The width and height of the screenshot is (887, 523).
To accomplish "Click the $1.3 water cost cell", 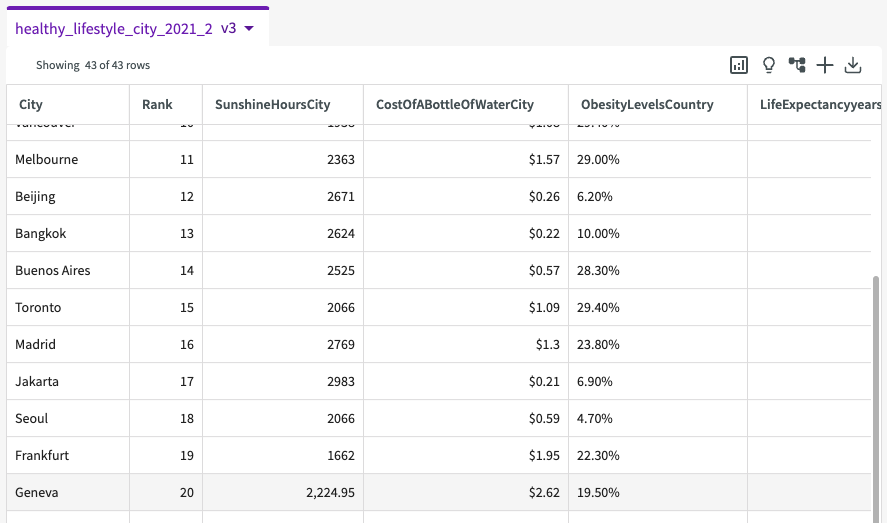I will (466, 344).
